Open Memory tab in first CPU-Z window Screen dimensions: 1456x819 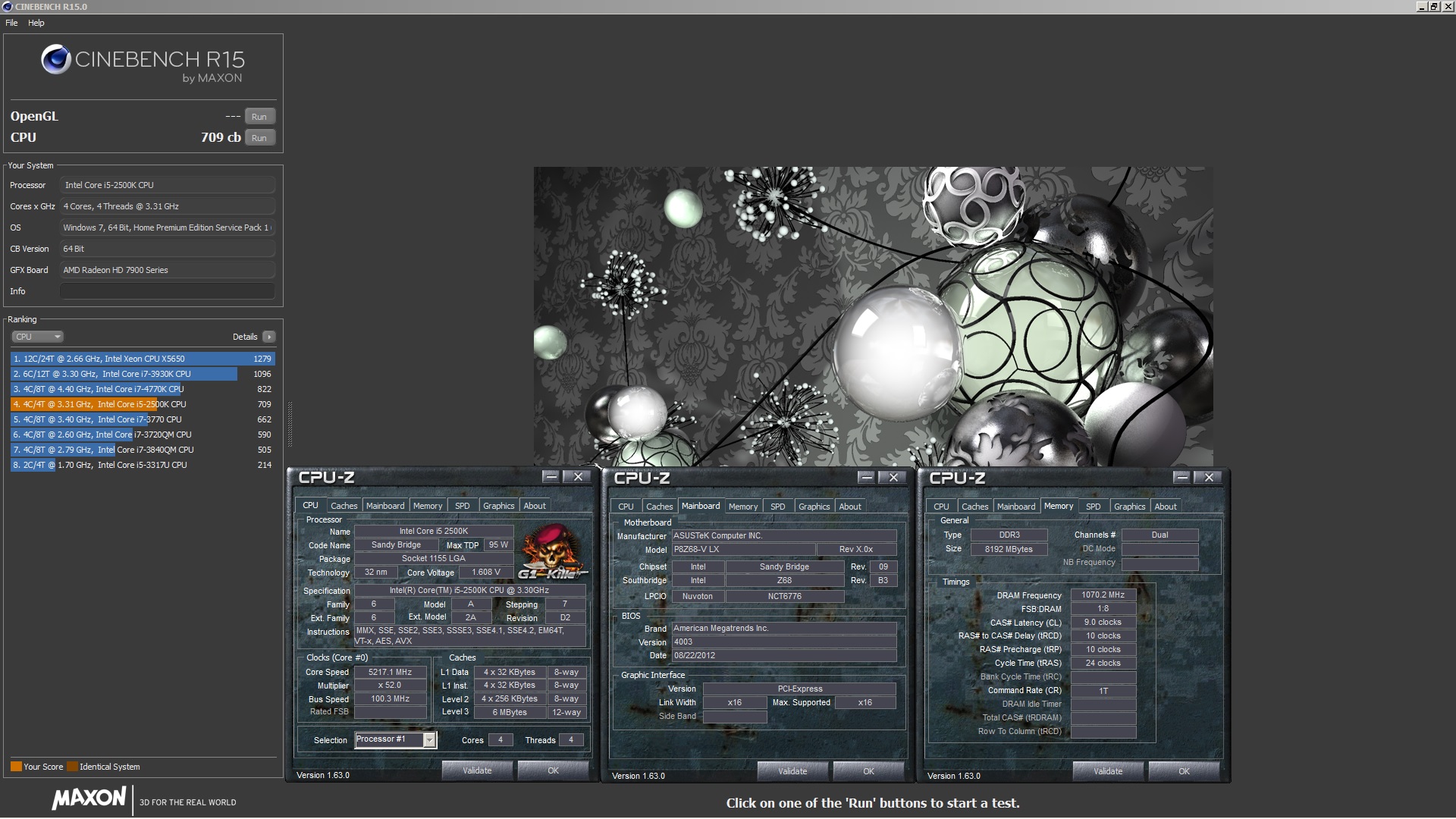(428, 506)
